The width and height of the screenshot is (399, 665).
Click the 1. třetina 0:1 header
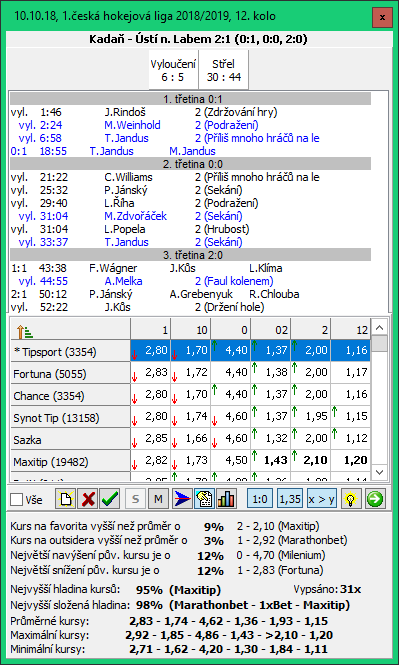point(190,99)
